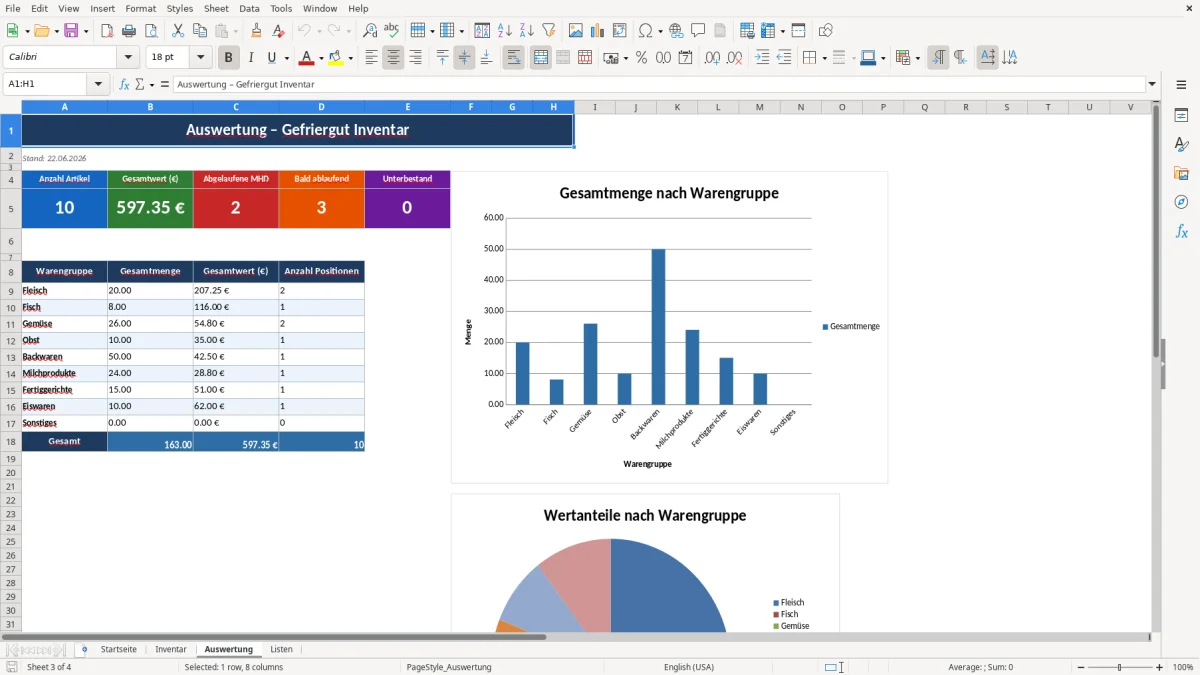
Task: Toggle Center Vertically alignment
Action: click(x=464, y=58)
